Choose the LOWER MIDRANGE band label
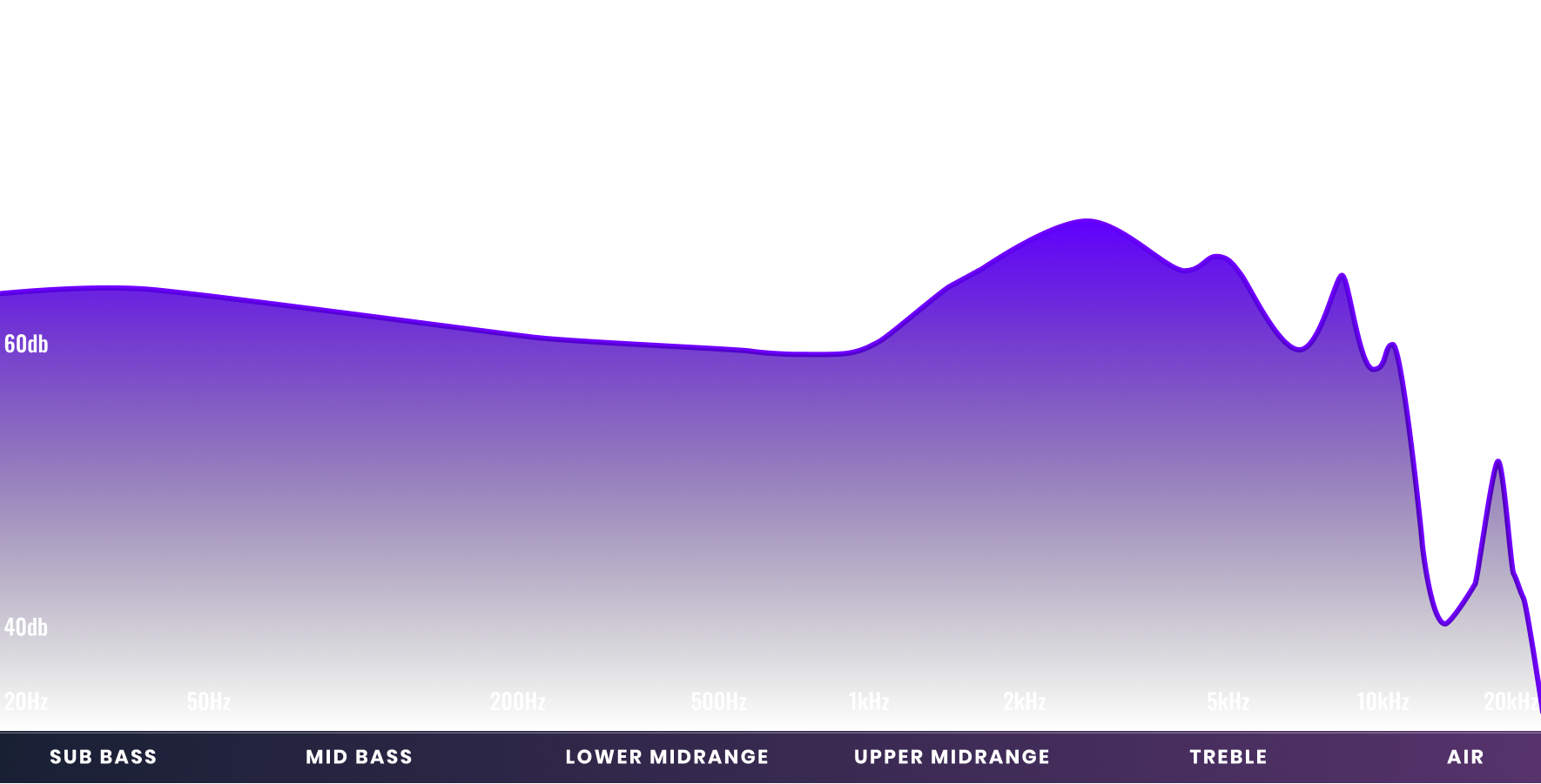The height and width of the screenshot is (784, 1541). tap(667, 757)
